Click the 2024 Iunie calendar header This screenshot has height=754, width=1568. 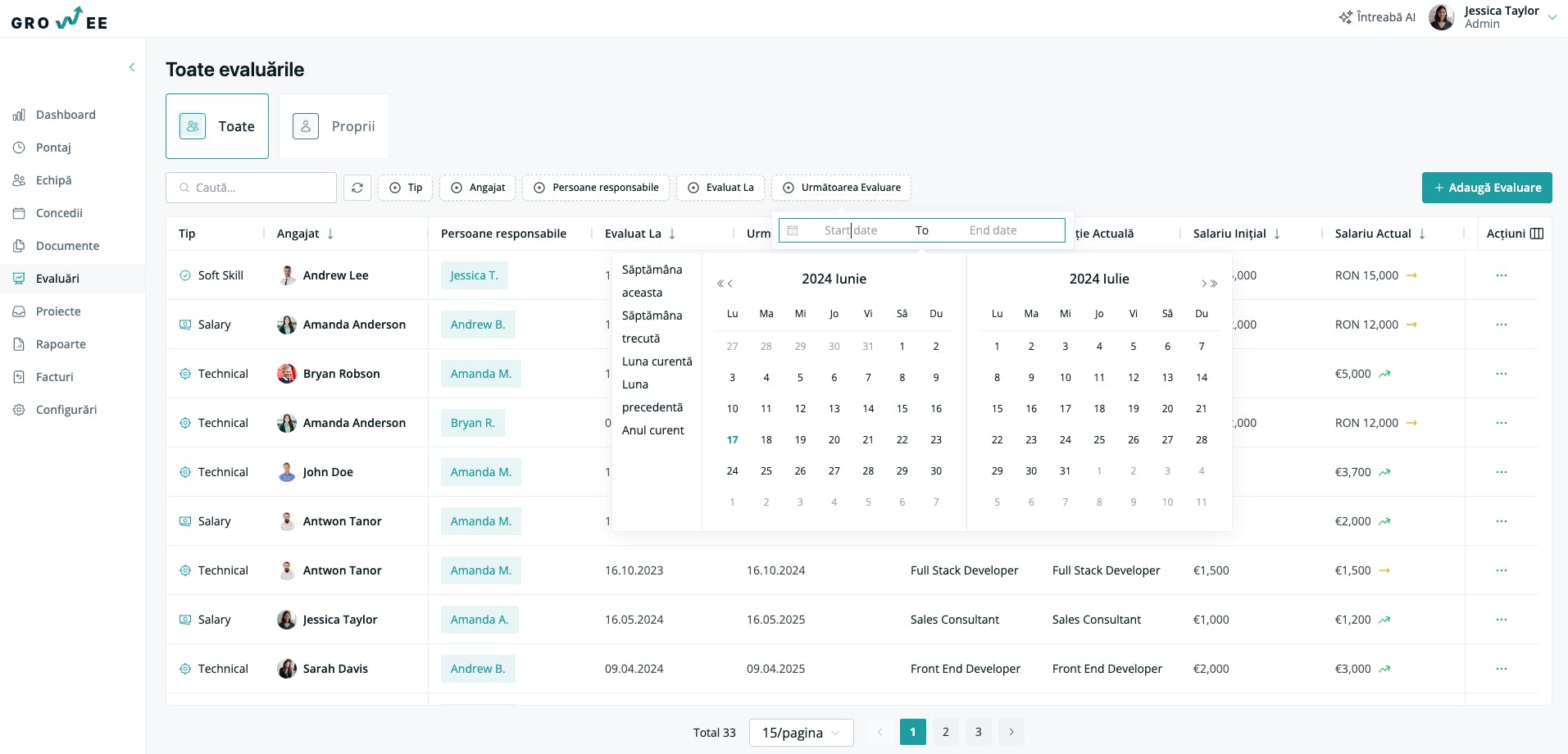click(x=834, y=279)
